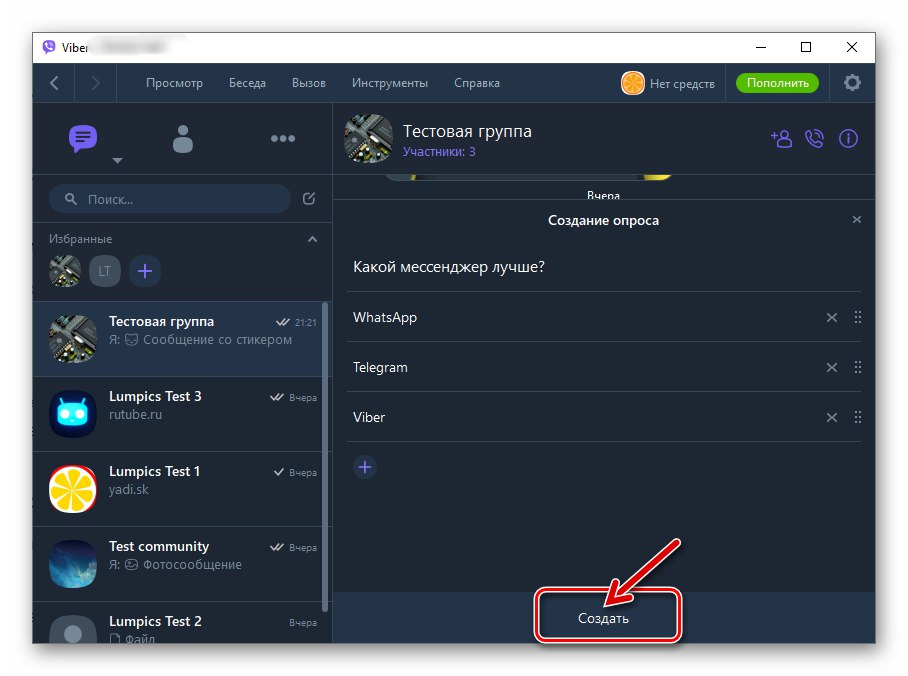Click the Viber option reorder handle
This screenshot has height=676, width=908.
pyautogui.click(x=858, y=416)
